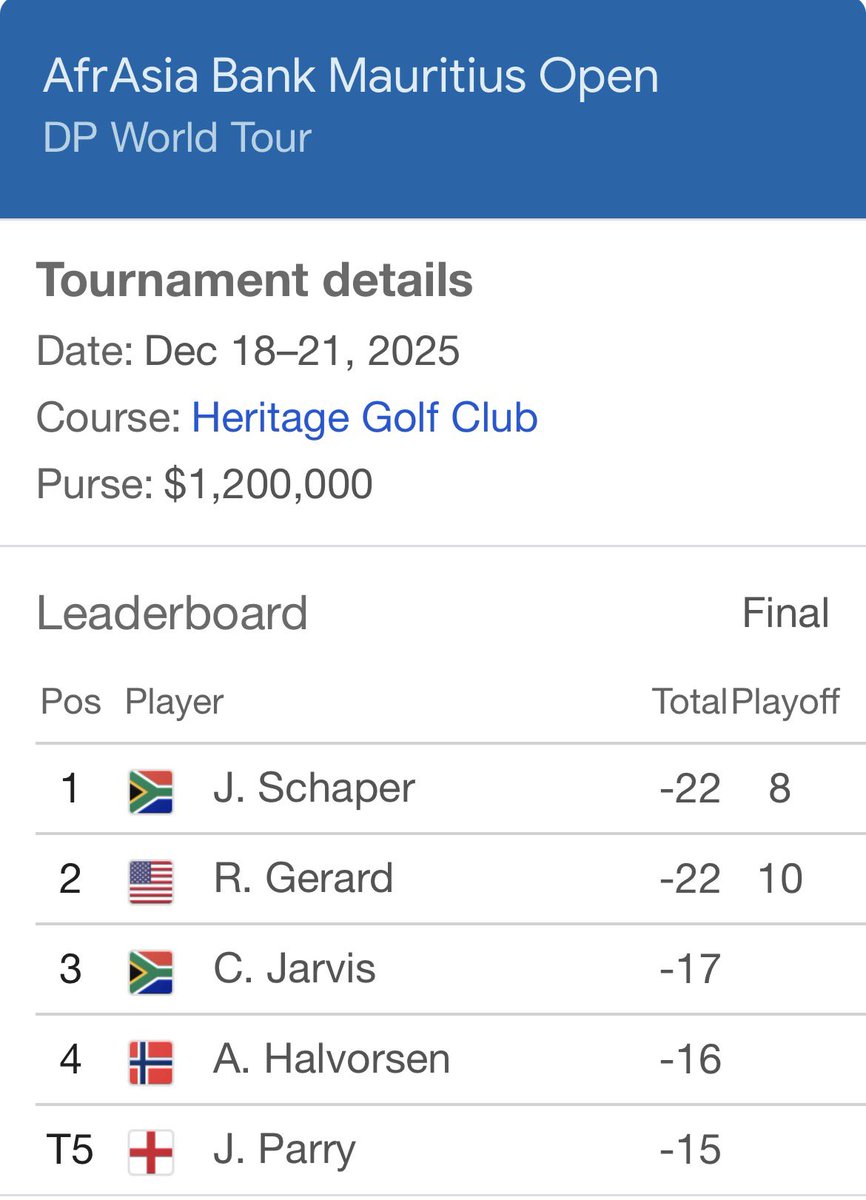This screenshot has width=866, height=1200.
Task: Click Gerard's playoff score of 10
Action: [x=780, y=880]
